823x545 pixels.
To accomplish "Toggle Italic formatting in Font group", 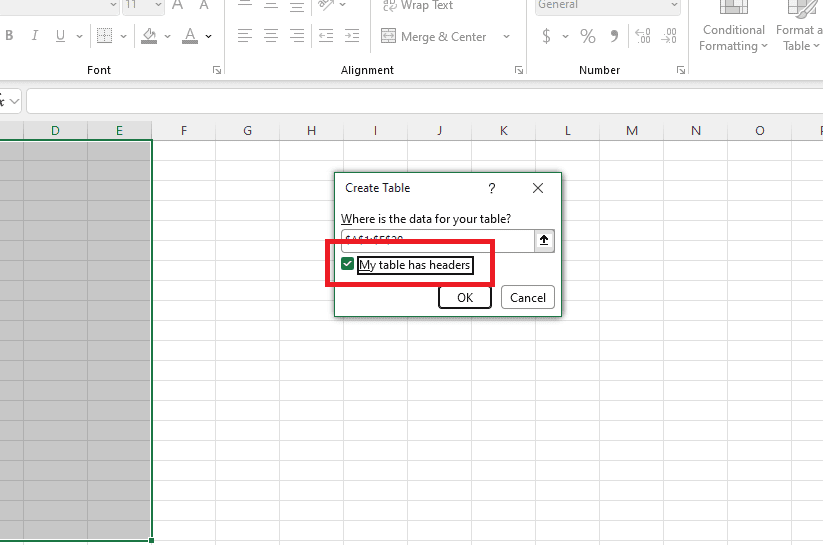I will click(x=34, y=36).
